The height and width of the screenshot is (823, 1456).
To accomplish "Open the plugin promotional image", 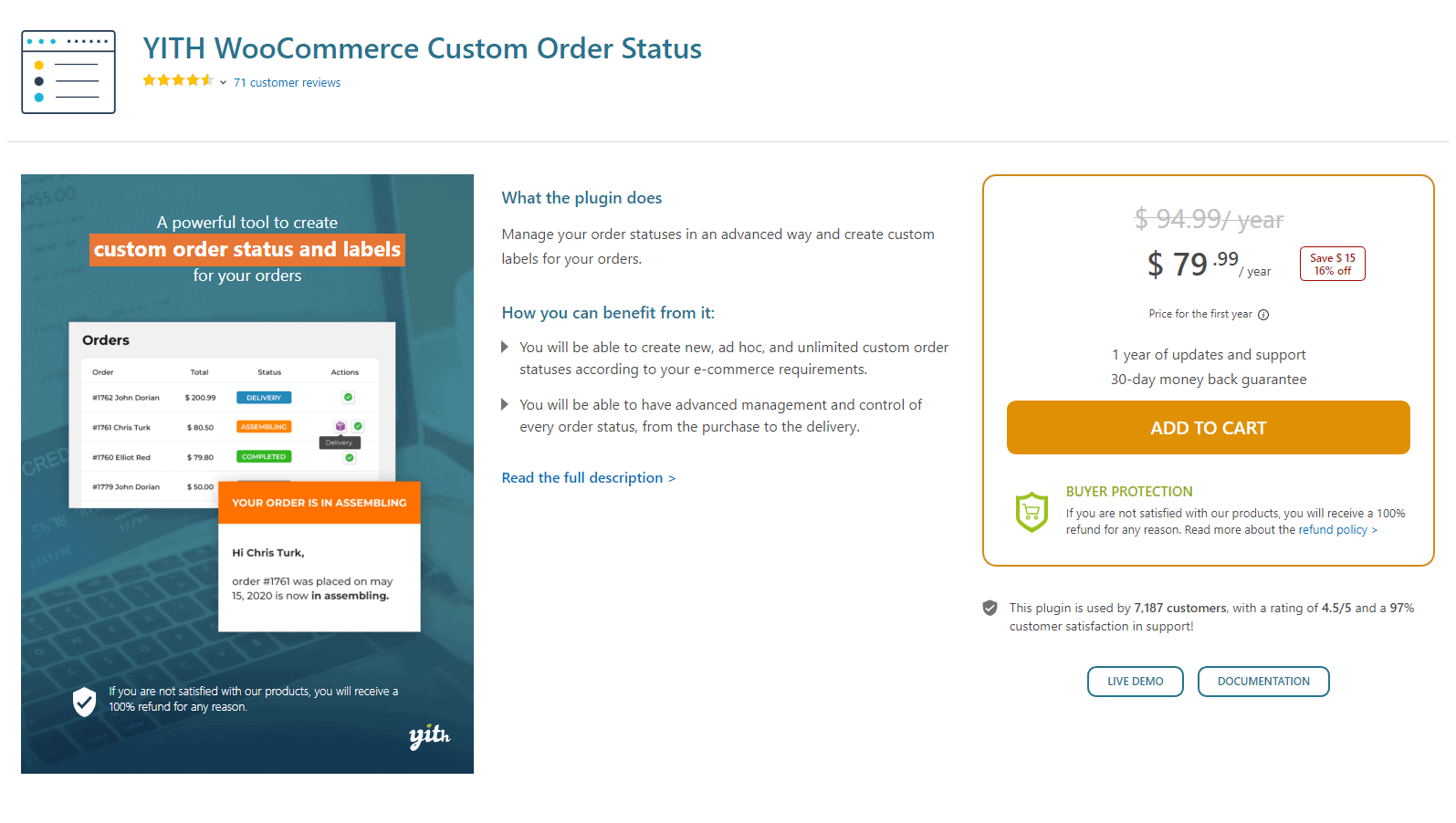I will (x=247, y=474).
